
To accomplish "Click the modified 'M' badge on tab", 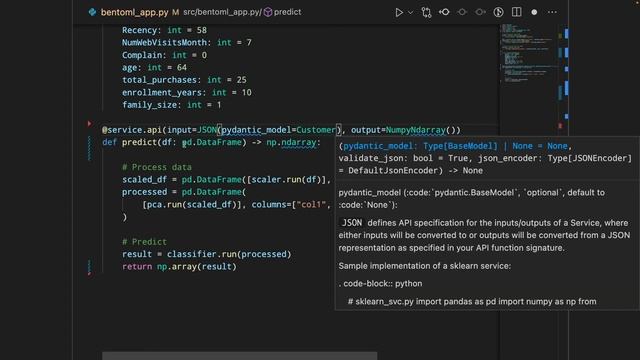I will 175,12.
